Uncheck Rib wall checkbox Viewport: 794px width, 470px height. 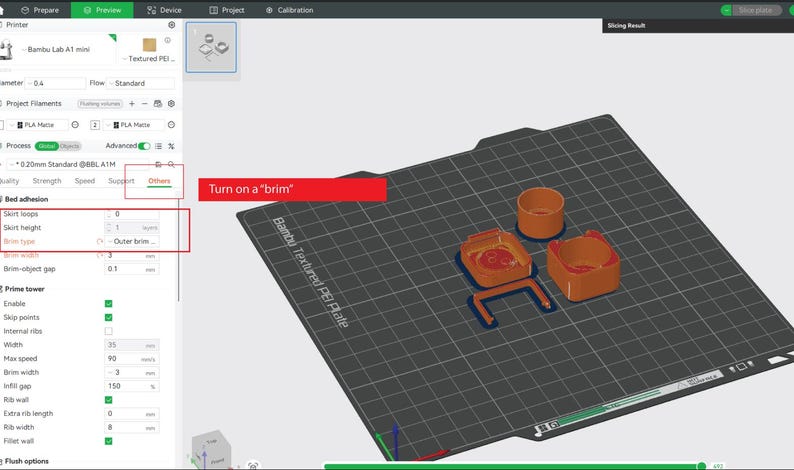click(x=108, y=400)
